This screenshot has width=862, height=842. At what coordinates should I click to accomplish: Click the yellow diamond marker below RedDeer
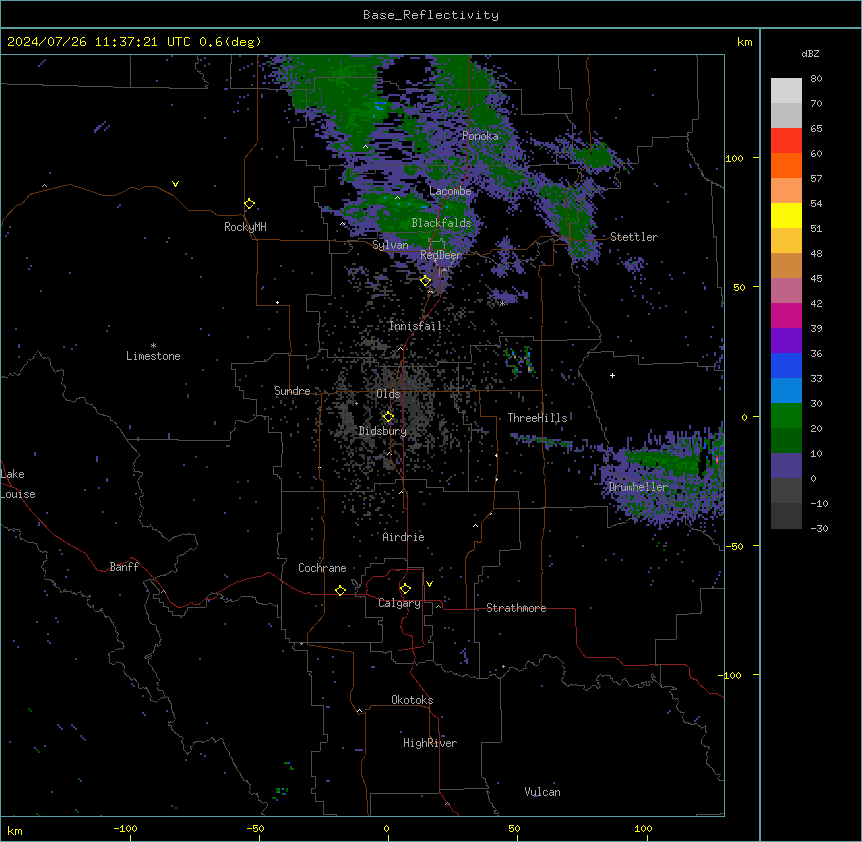[426, 281]
